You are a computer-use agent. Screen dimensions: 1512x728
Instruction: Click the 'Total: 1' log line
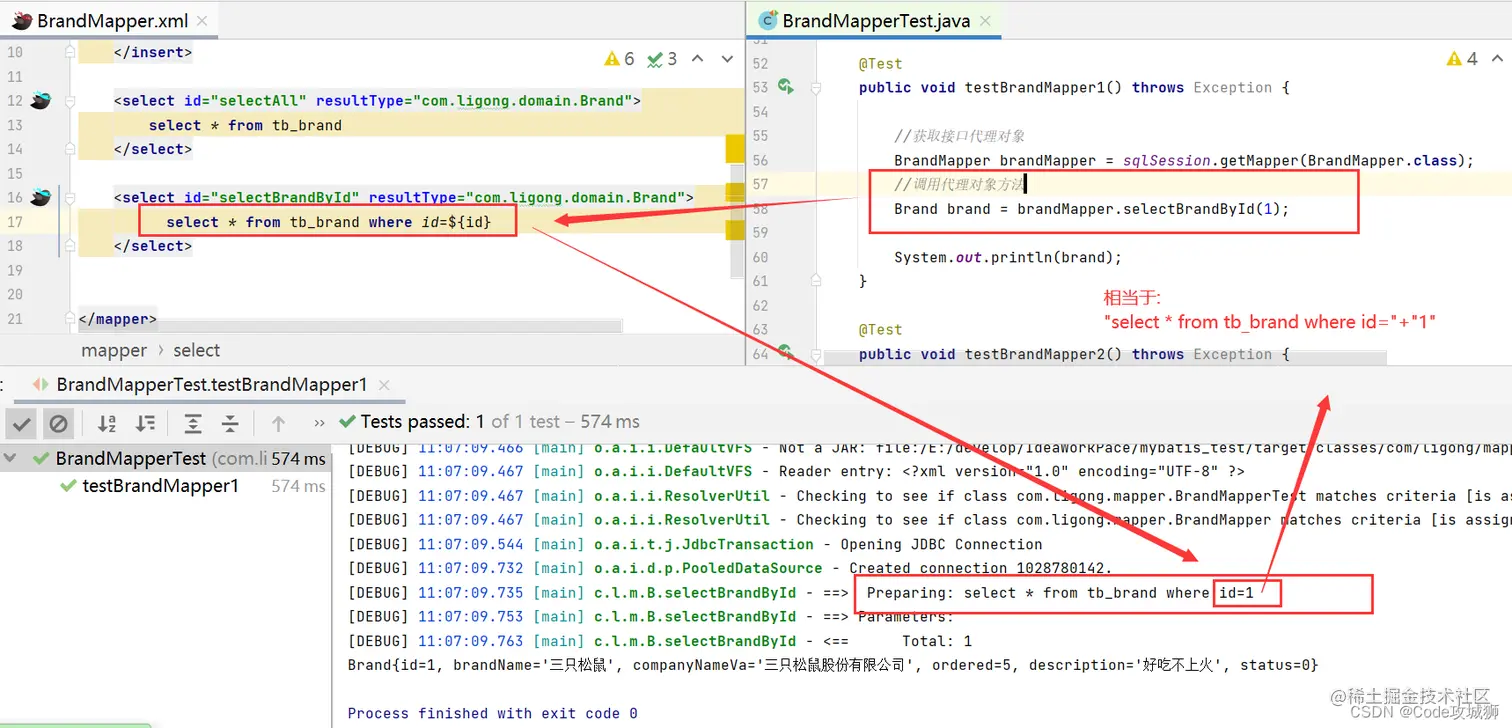tap(660, 641)
